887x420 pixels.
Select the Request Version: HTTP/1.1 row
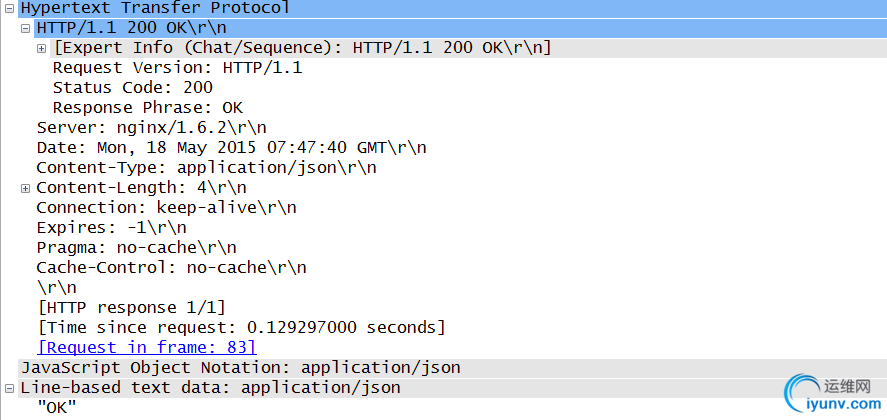(178, 68)
